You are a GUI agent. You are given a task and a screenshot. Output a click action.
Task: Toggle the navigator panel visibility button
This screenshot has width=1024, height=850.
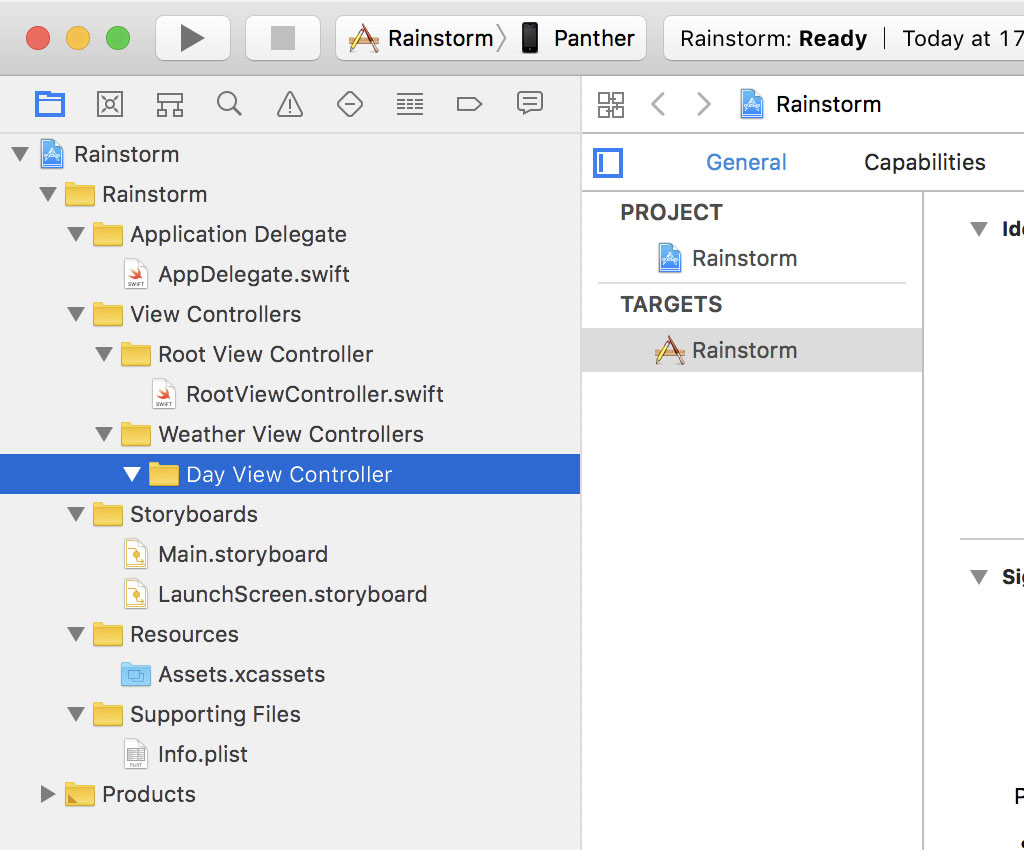tap(608, 161)
